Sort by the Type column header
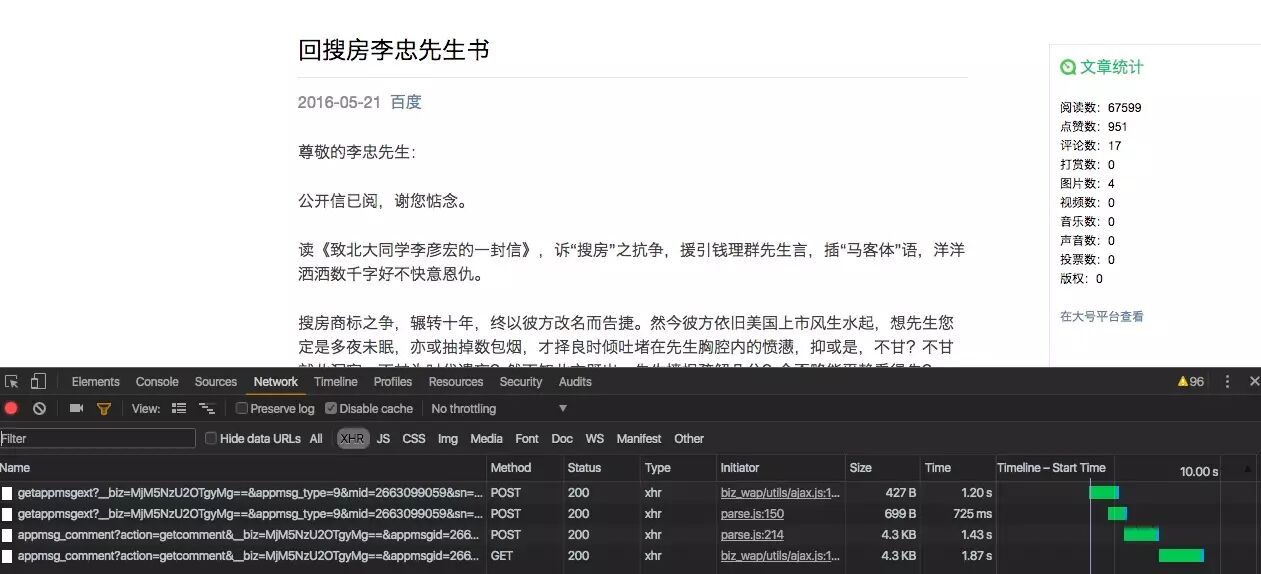This screenshot has width=1261, height=574. [678, 468]
